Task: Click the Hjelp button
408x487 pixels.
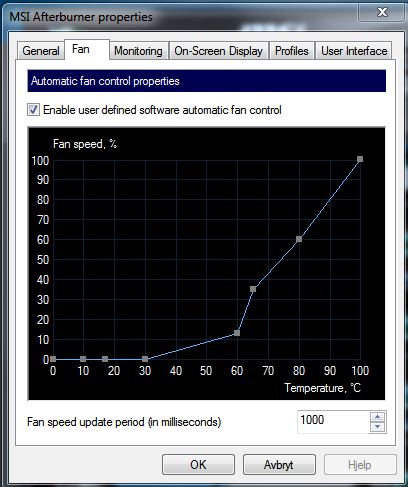Action: click(x=360, y=465)
